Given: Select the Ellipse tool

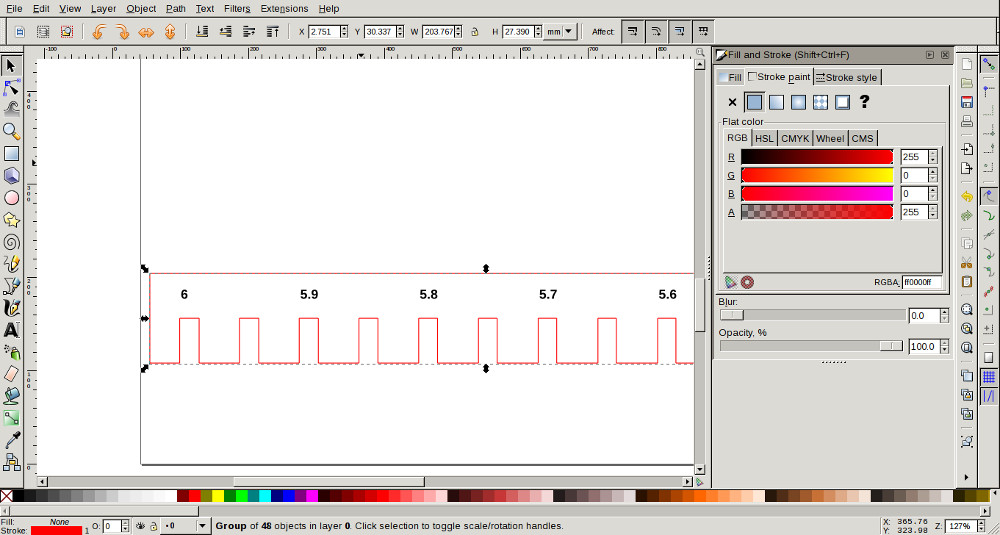Looking at the screenshot, I should point(11,198).
